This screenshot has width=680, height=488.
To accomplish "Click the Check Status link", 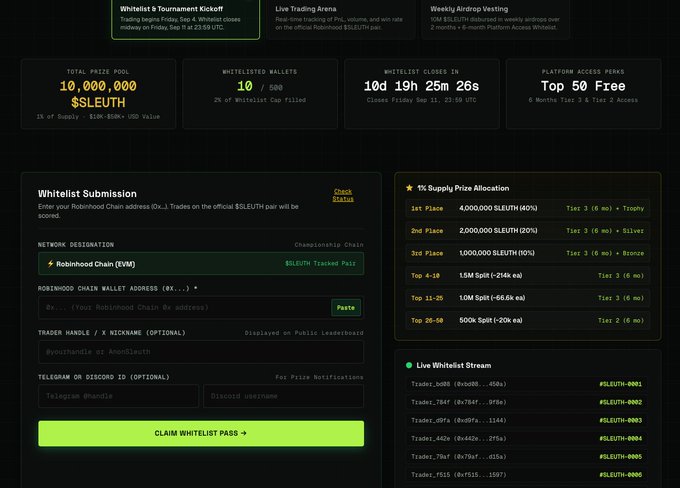I will 343,195.
